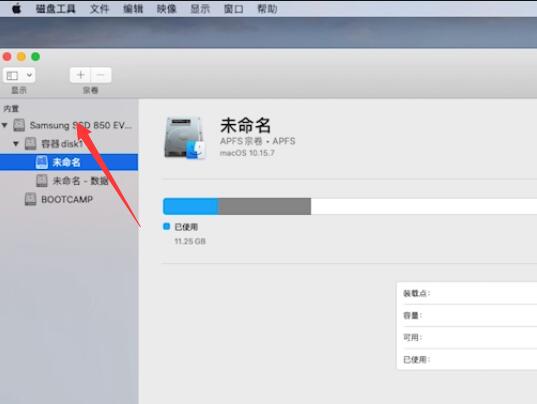
Task: Click the large macOS volume disk icon
Action: (x=185, y=138)
